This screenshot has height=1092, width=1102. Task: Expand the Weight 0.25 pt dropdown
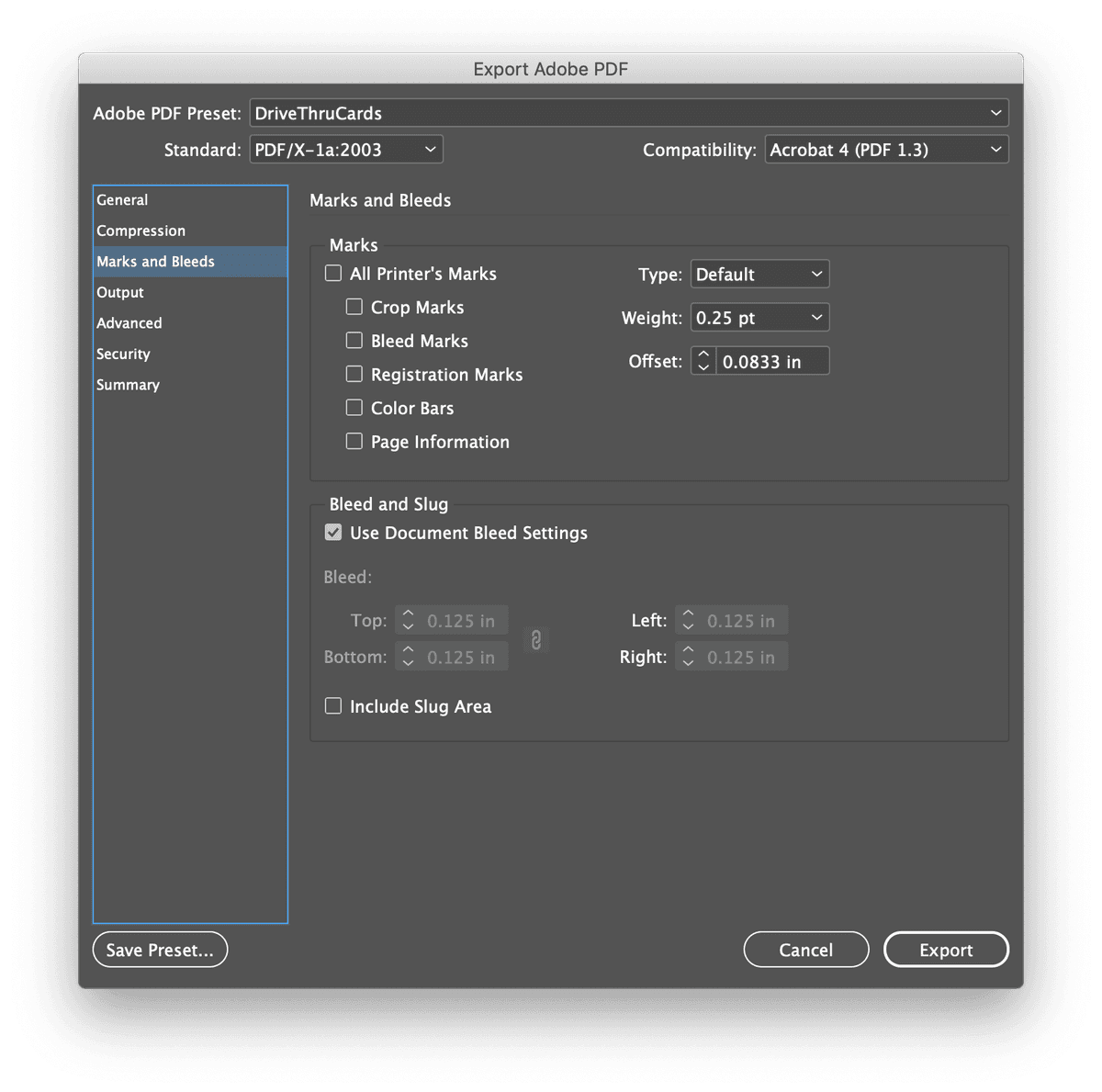[x=759, y=318]
